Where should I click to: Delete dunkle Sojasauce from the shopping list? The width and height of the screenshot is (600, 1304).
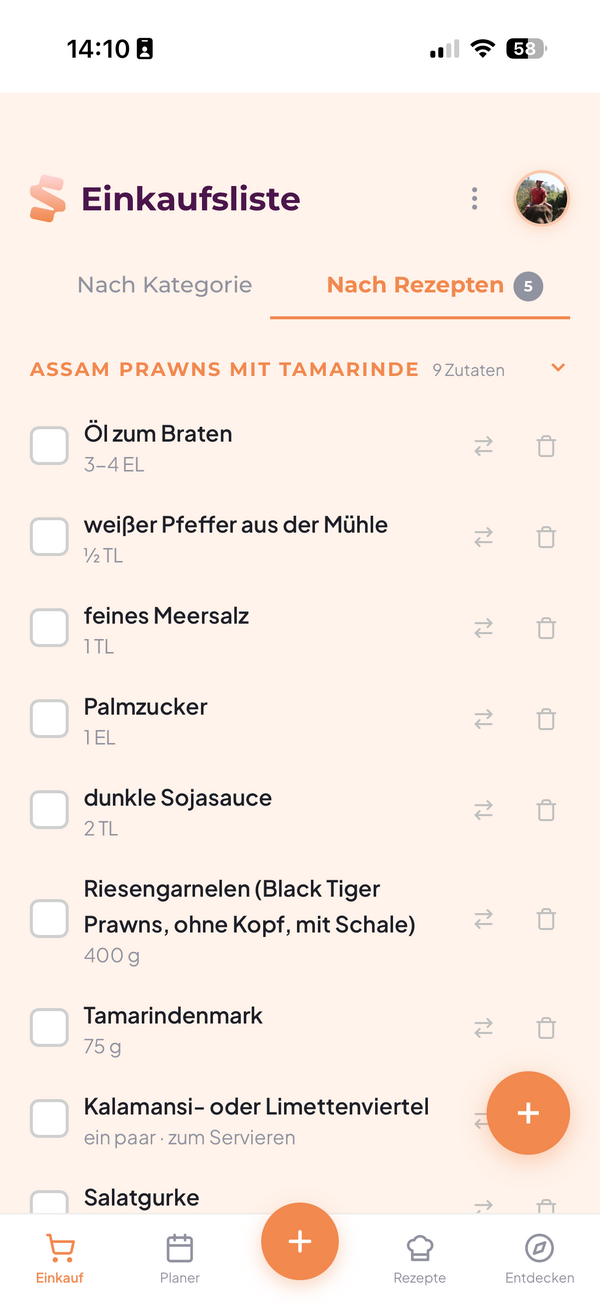(546, 810)
